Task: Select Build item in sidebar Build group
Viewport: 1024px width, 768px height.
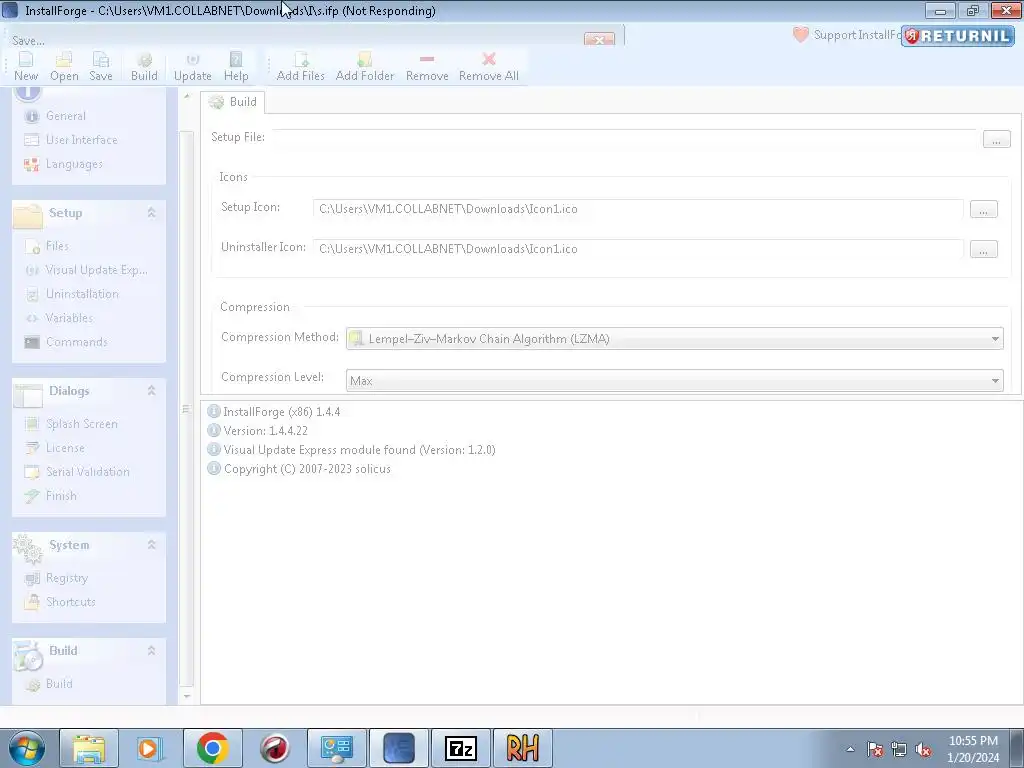Action: point(50,684)
